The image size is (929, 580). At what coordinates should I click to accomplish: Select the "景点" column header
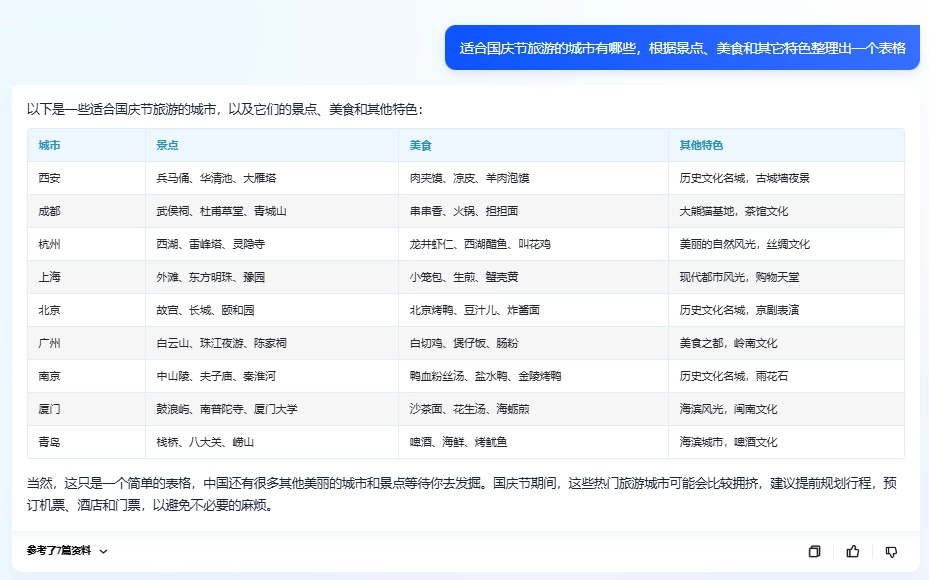click(x=165, y=144)
